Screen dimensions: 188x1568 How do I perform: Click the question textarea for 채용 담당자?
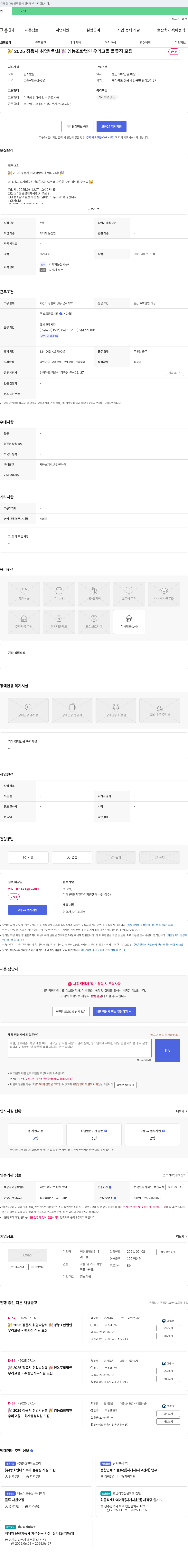[x=80, y=1048]
